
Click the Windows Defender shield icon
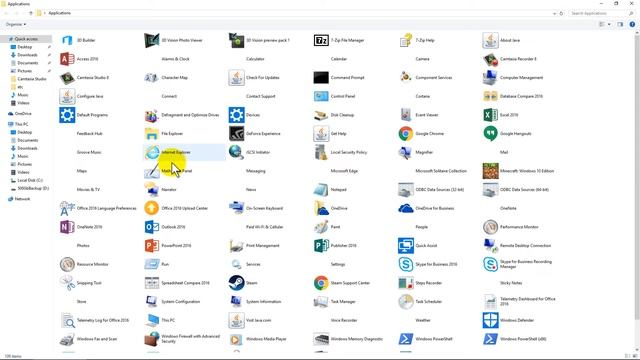click(x=490, y=320)
